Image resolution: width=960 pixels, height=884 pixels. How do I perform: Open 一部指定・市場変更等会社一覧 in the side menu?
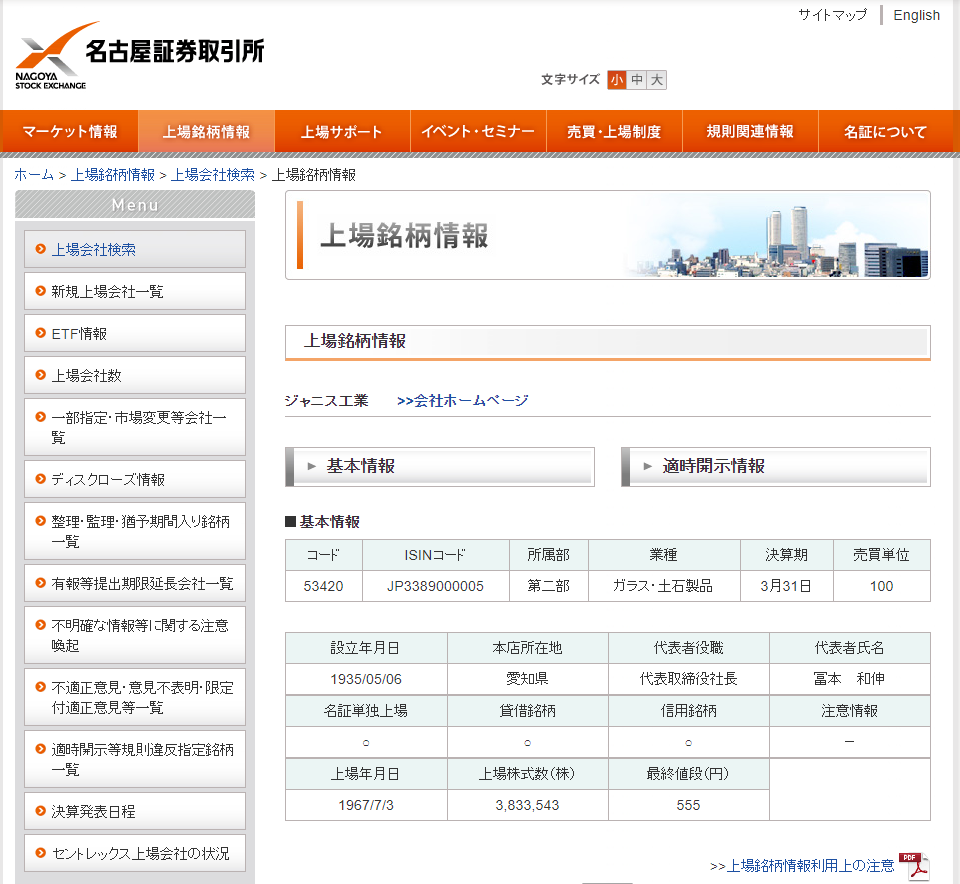pyautogui.click(x=135, y=427)
